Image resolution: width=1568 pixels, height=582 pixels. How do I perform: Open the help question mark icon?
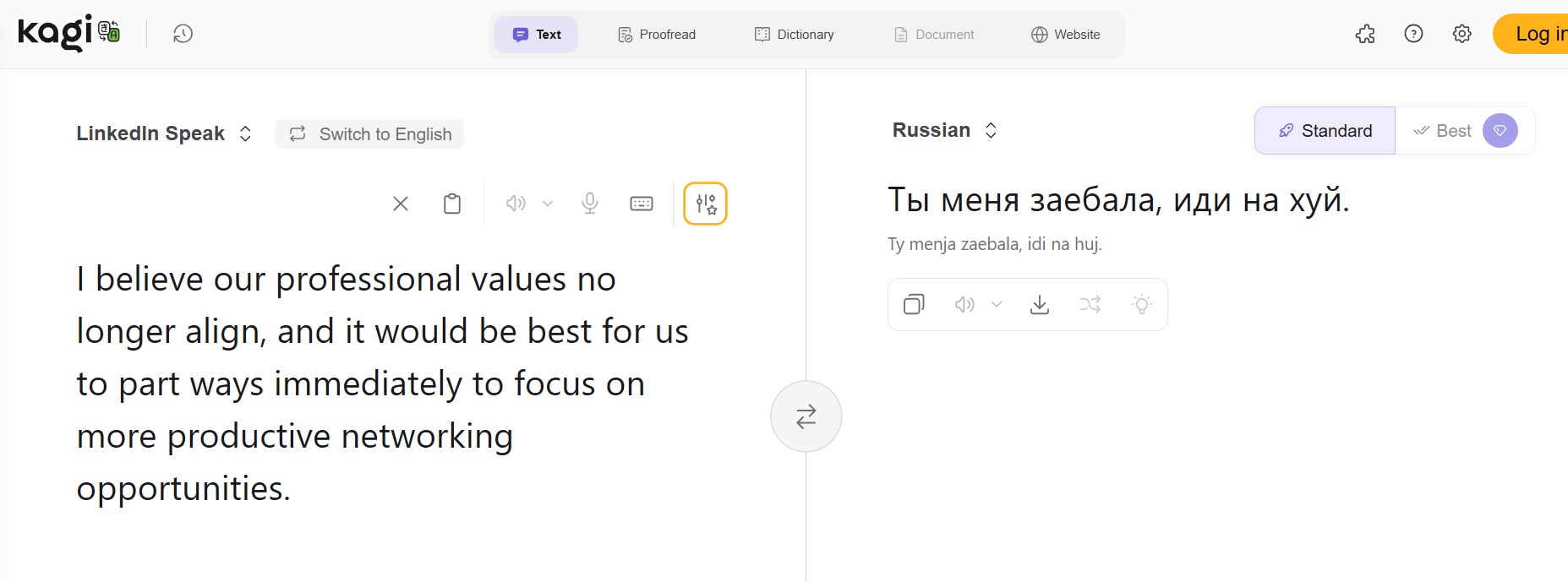pyautogui.click(x=1413, y=34)
